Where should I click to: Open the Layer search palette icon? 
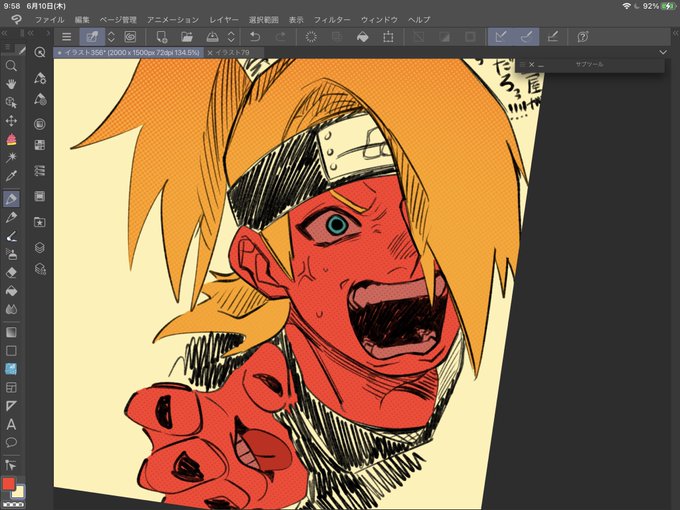click(39, 269)
